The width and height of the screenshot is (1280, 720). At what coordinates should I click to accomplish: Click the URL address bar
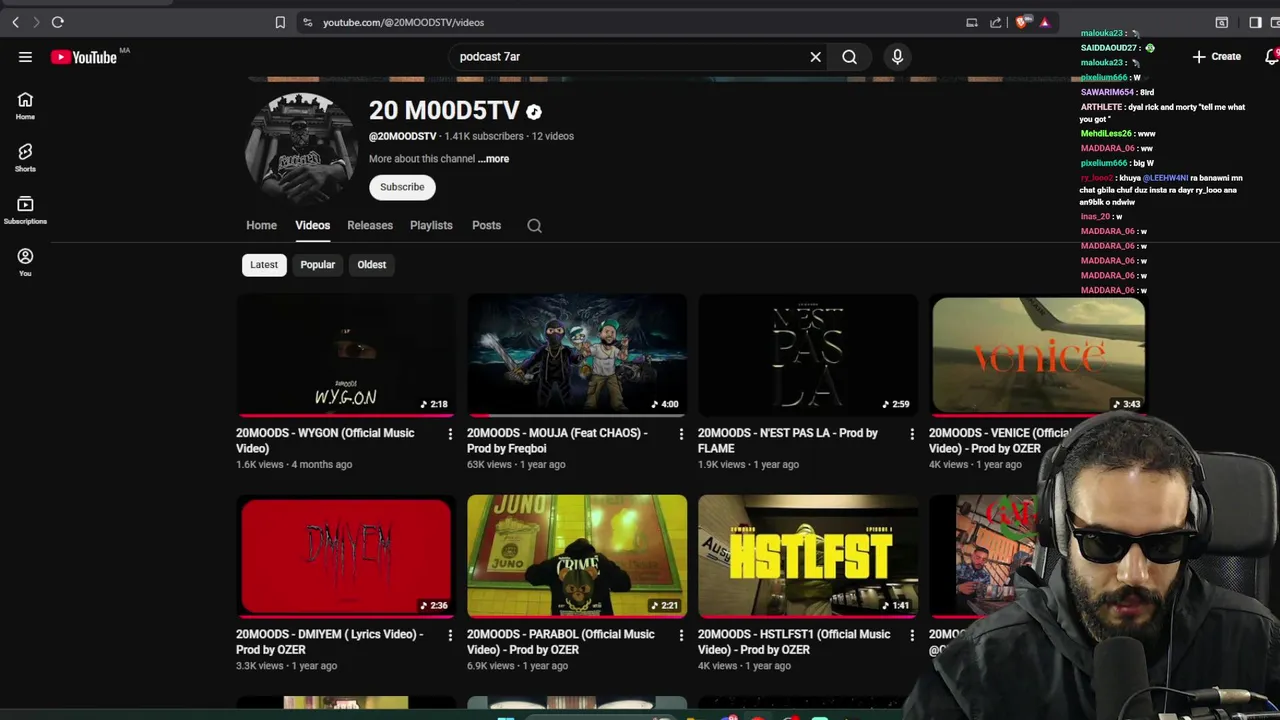(630, 22)
